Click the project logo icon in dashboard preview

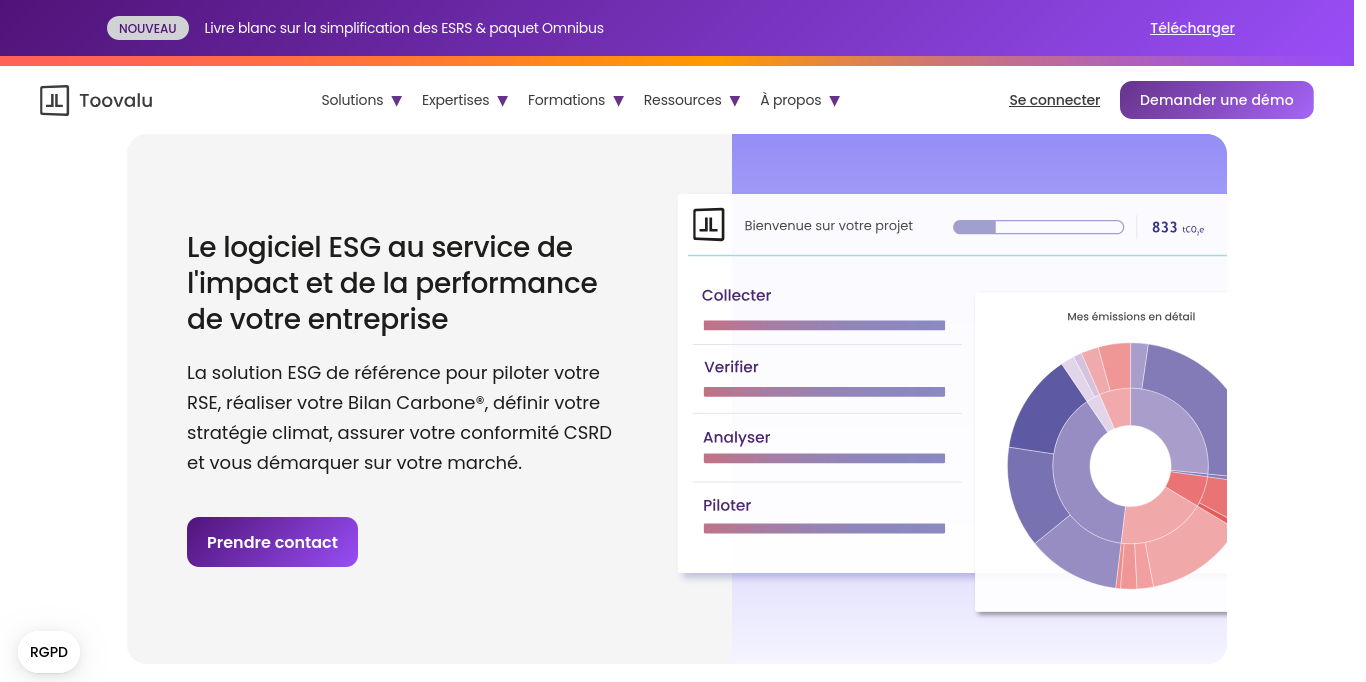click(708, 225)
